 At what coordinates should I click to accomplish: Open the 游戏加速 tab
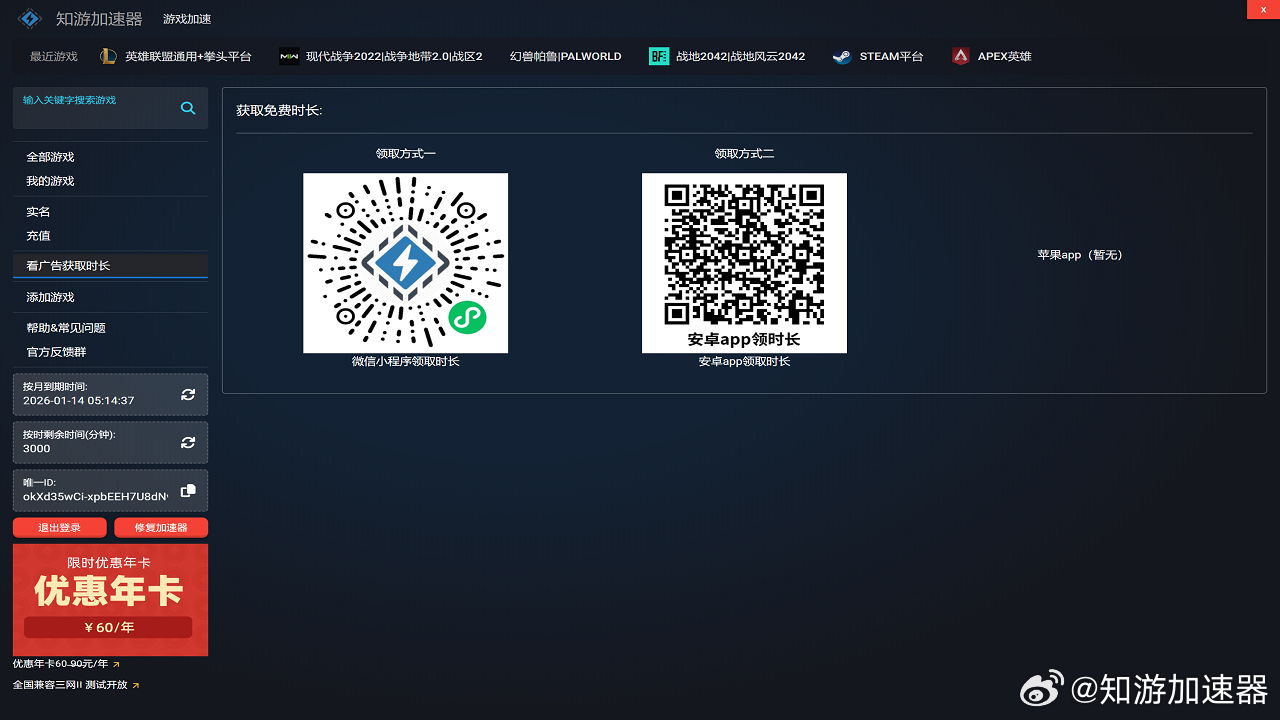tap(187, 19)
